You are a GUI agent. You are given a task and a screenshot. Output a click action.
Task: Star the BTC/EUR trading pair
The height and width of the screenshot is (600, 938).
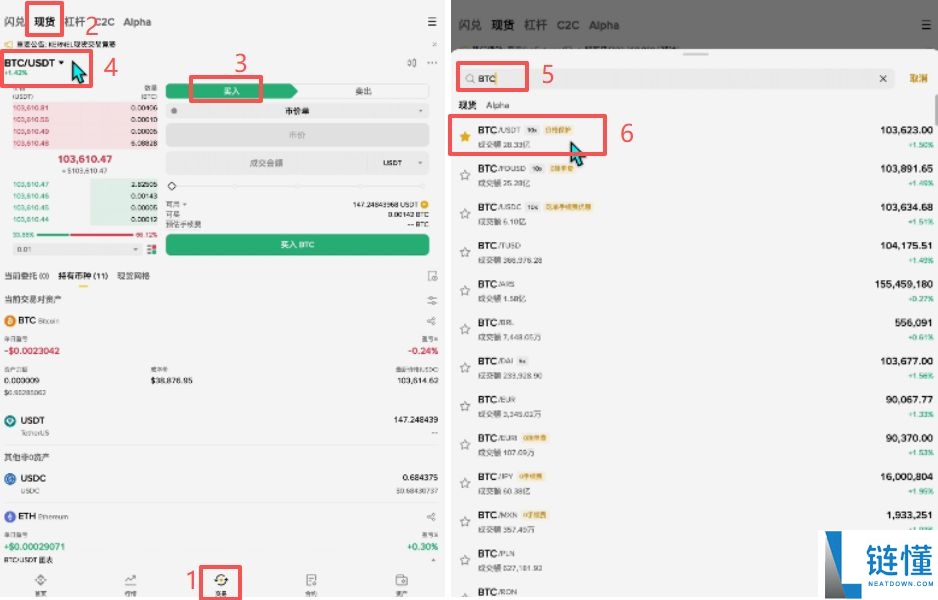[464, 404]
